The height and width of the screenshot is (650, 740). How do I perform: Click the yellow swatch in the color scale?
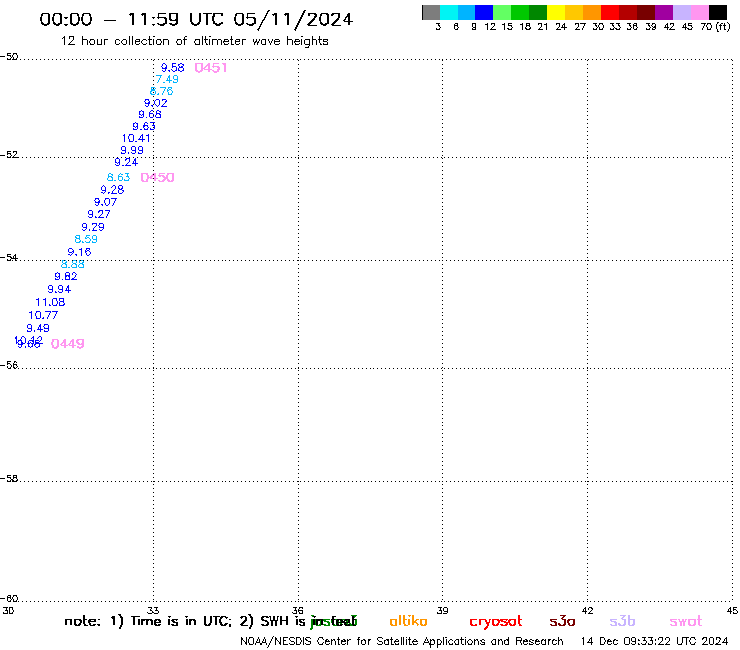tap(556, 12)
